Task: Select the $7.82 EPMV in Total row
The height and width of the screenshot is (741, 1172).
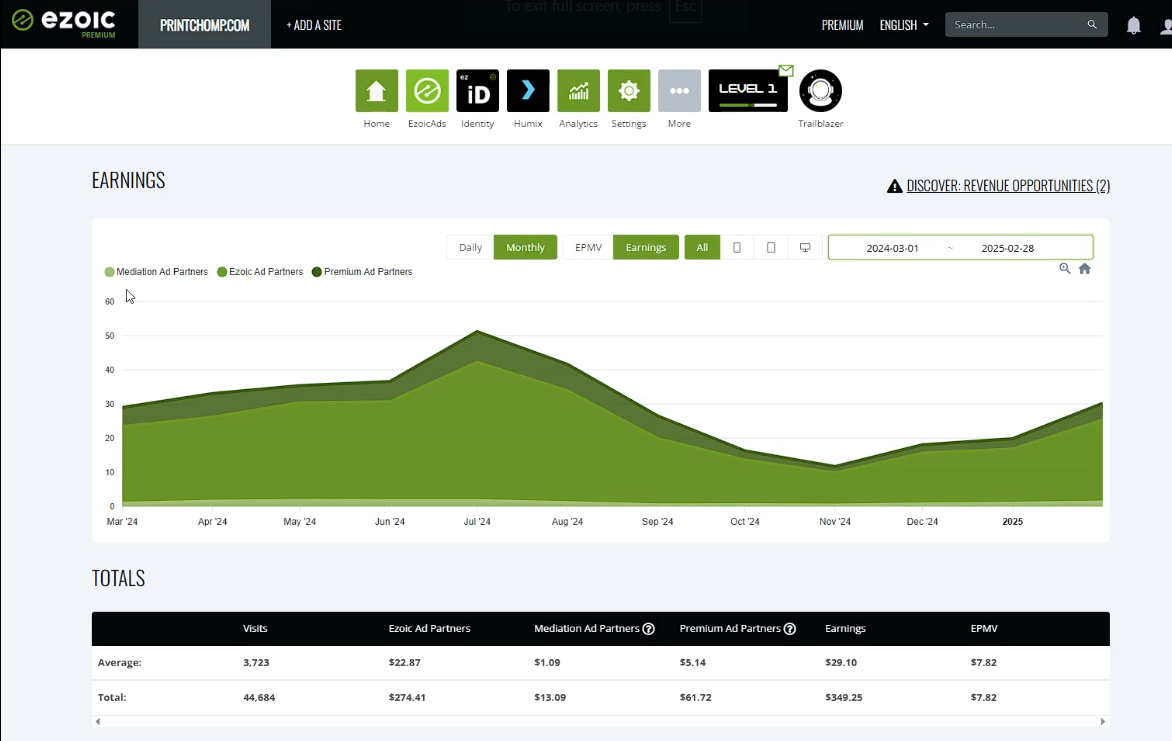Action: [x=984, y=698]
